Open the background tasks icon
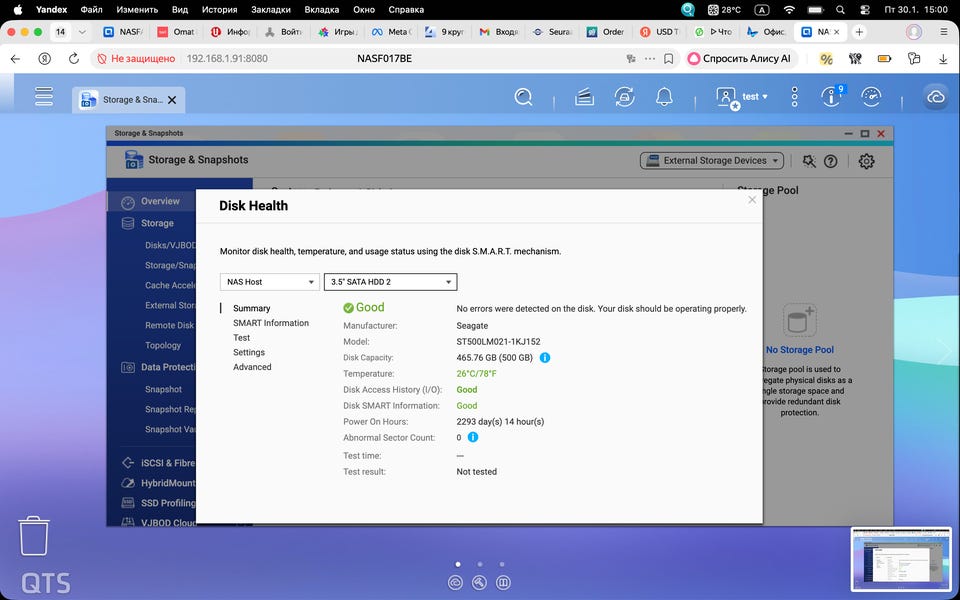Screen dimensions: 960x600 pyautogui.click(x=584, y=97)
